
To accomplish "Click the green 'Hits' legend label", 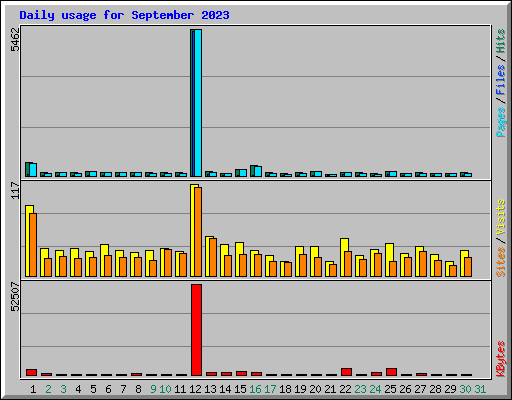I will point(501,41).
